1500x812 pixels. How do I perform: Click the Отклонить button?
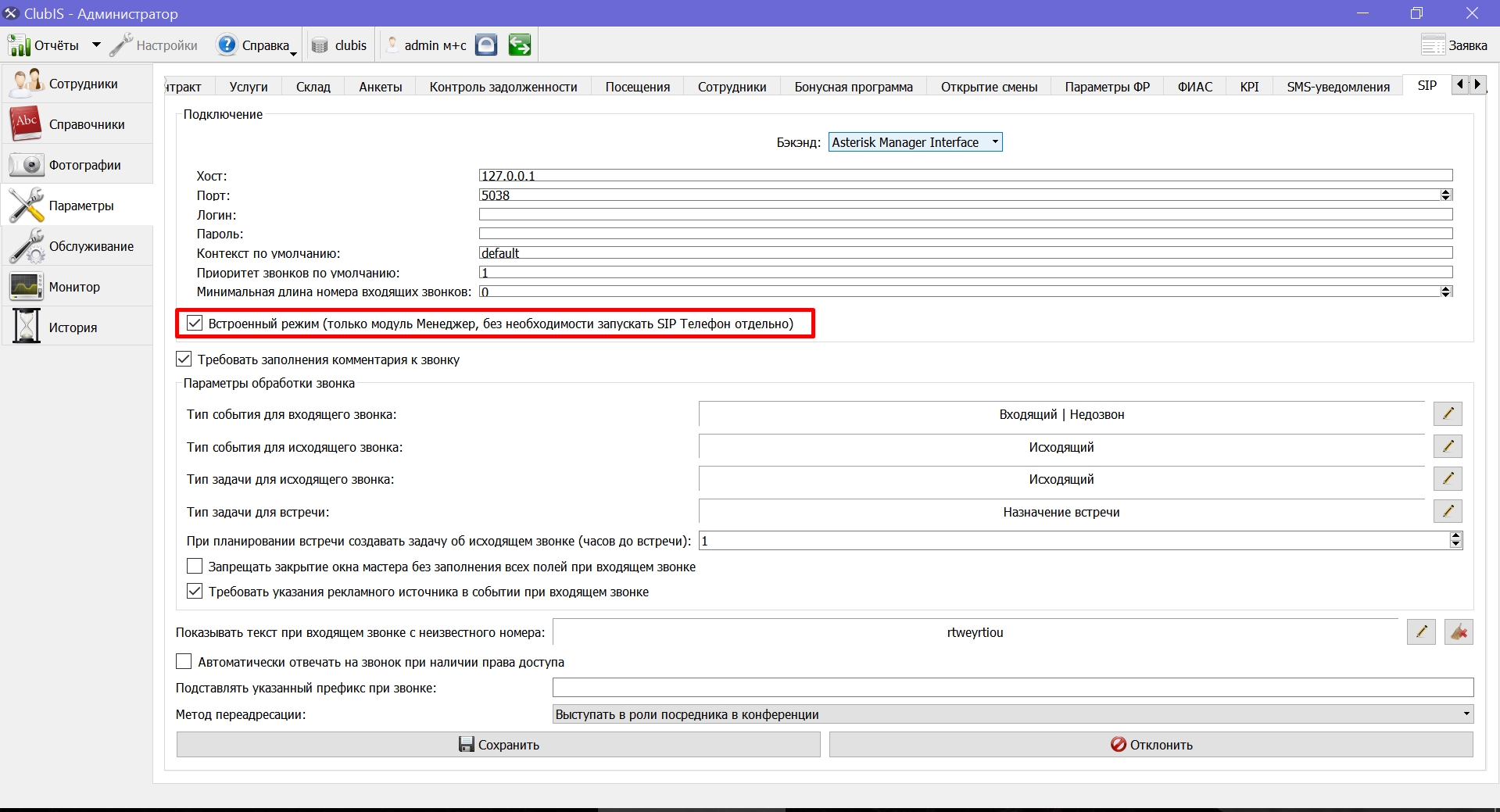[1151, 745]
